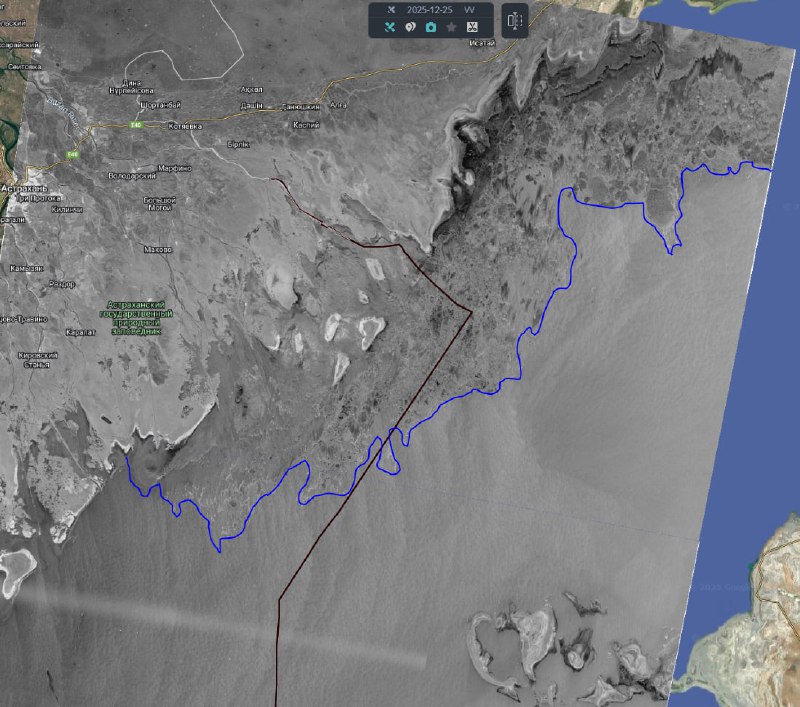Viewport: 800px width, 707px height.
Task: Click the Большой Могой label
Action: pos(160,205)
